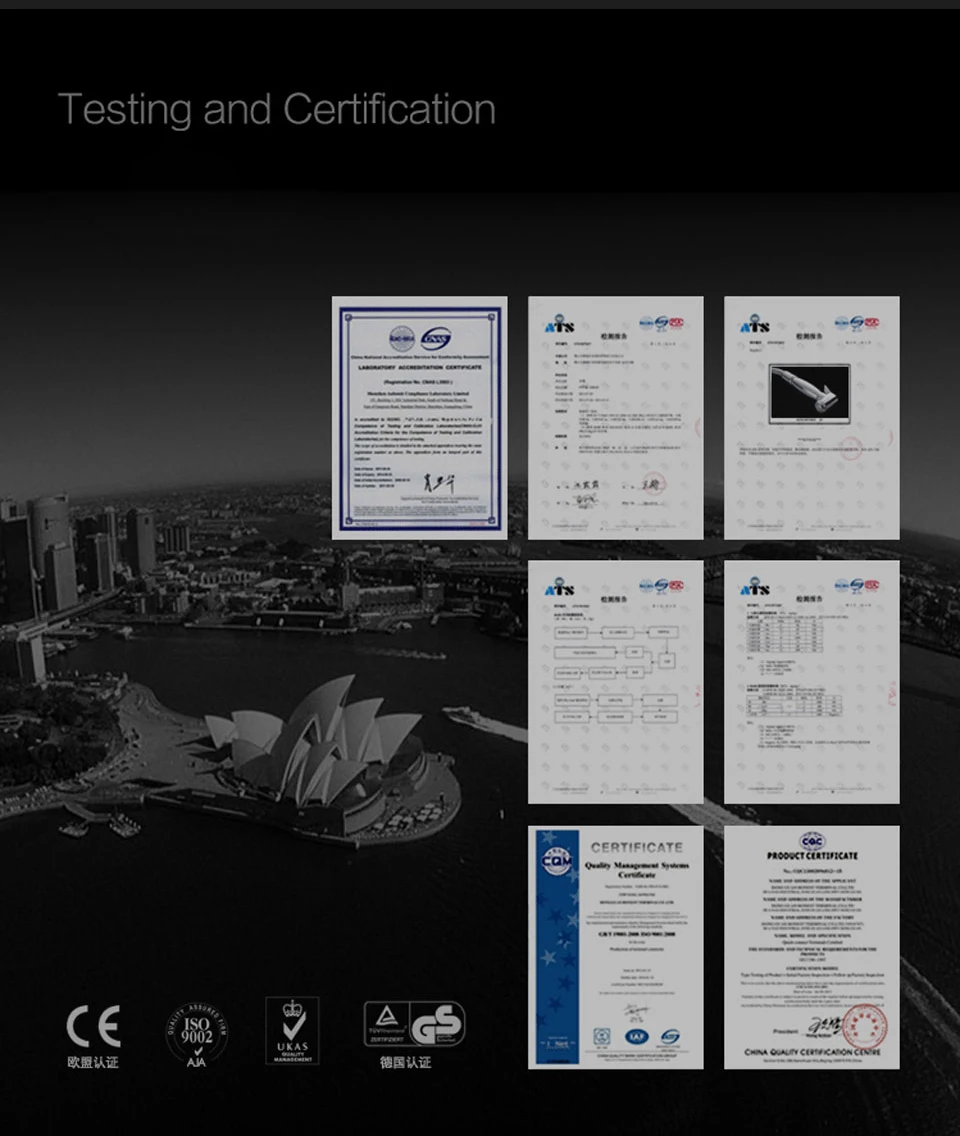The width and height of the screenshot is (960, 1136).
Task: Open the ATS test report with signatures
Action: point(615,417)
